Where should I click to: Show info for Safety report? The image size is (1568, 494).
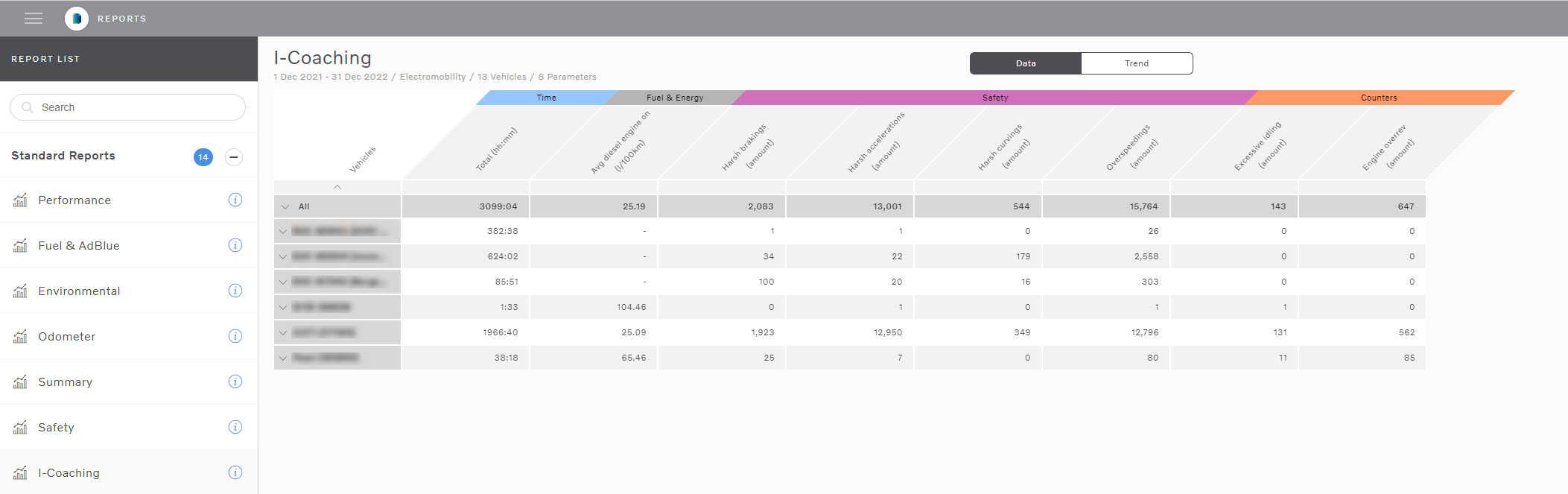click(235, 427)
